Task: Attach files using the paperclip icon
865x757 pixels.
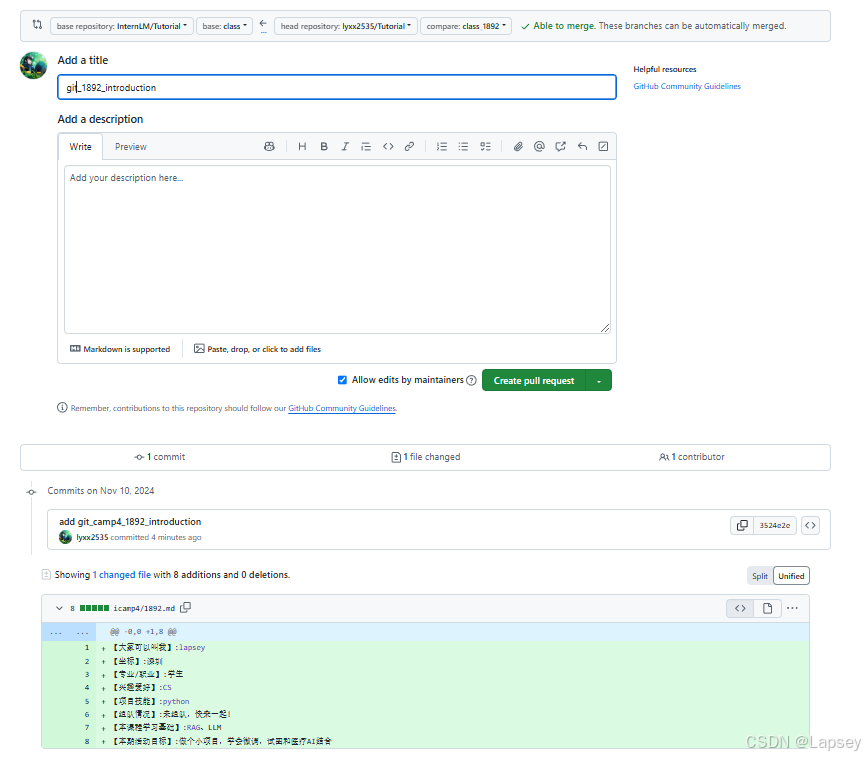Action: click(x=518, y=147)
